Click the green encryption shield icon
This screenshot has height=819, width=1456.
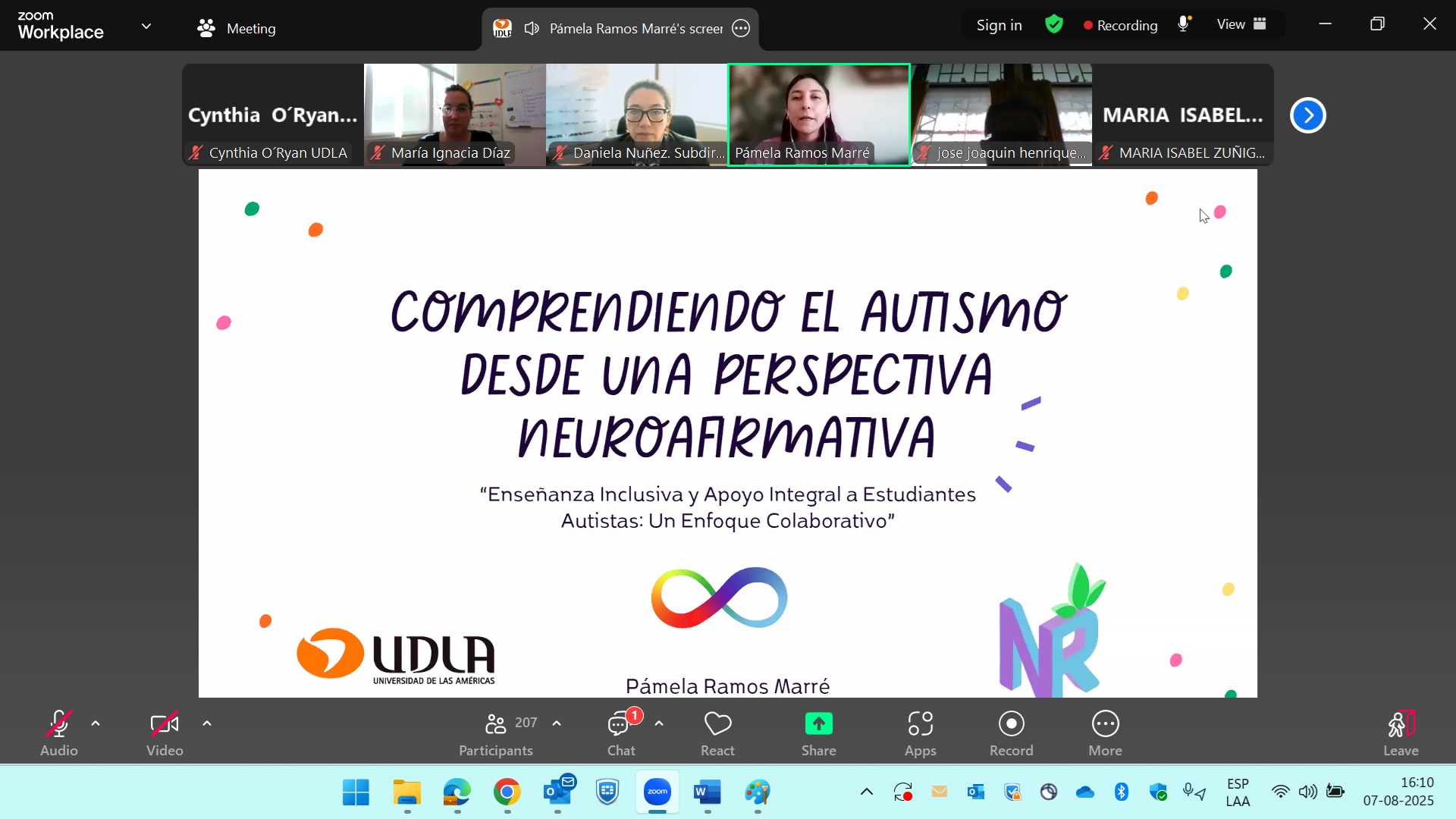pyautogui.click(x=1054, y=24)
